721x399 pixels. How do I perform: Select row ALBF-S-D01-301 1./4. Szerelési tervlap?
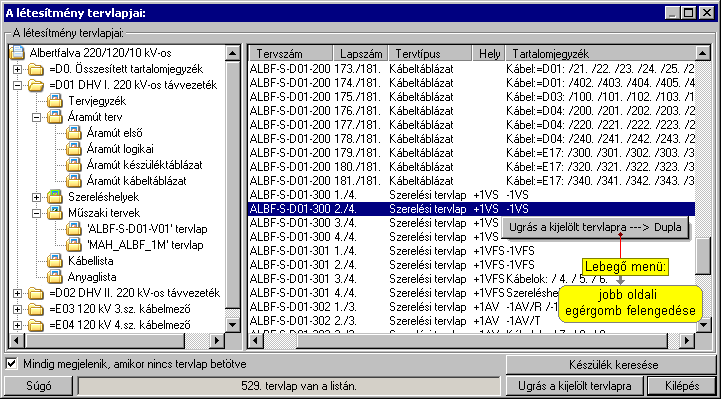point(471,251)
